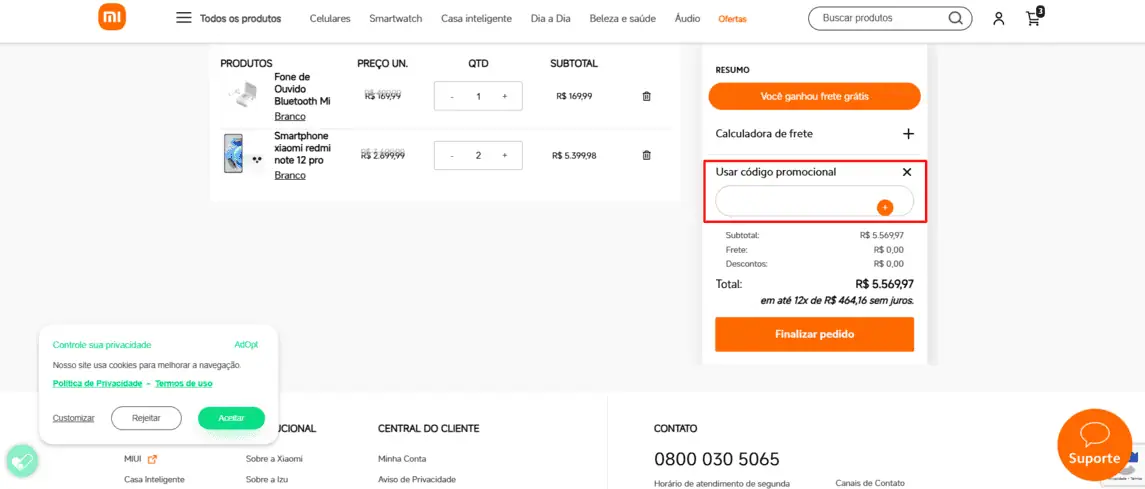Click AdOpt link in cookie banner
This screenshot has width=1145, height=489.
coord(246,344)
